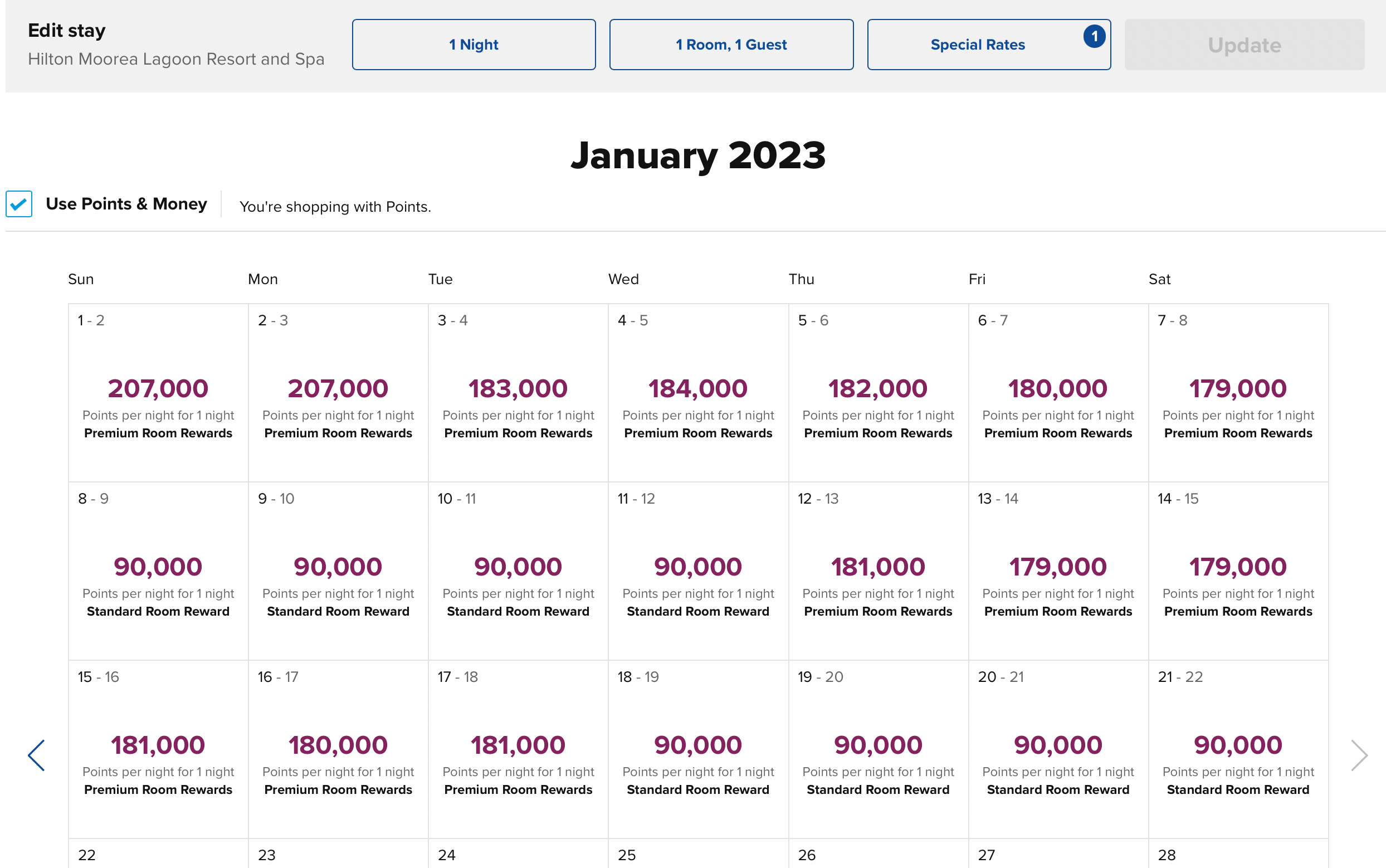Select the Jan 22 date cell

158,854
